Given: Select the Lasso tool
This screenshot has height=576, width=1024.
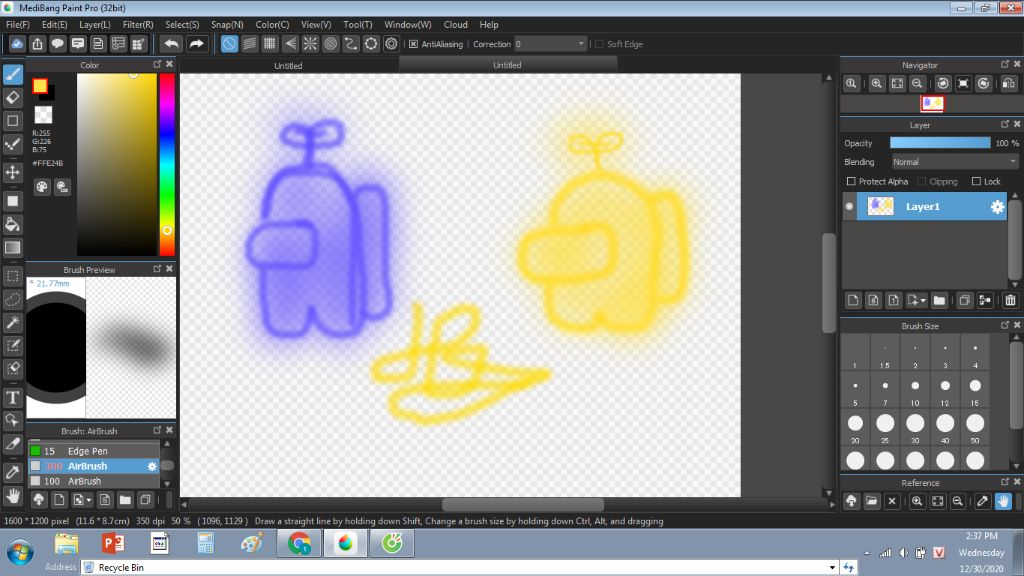Looking at the screenshot, I should (x=12, y=299).
